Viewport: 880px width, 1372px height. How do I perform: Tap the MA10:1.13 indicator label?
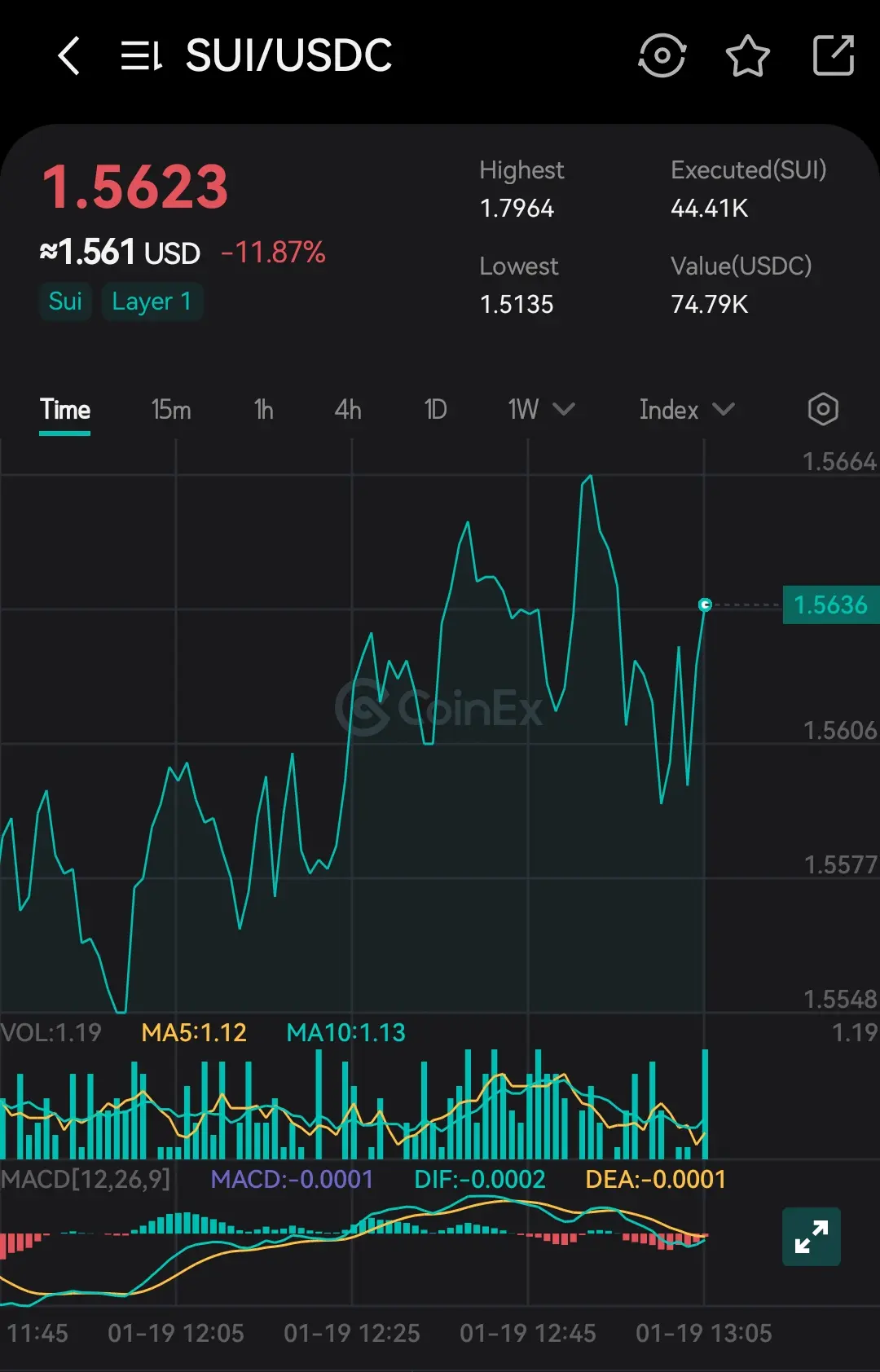coord(345,1032)
